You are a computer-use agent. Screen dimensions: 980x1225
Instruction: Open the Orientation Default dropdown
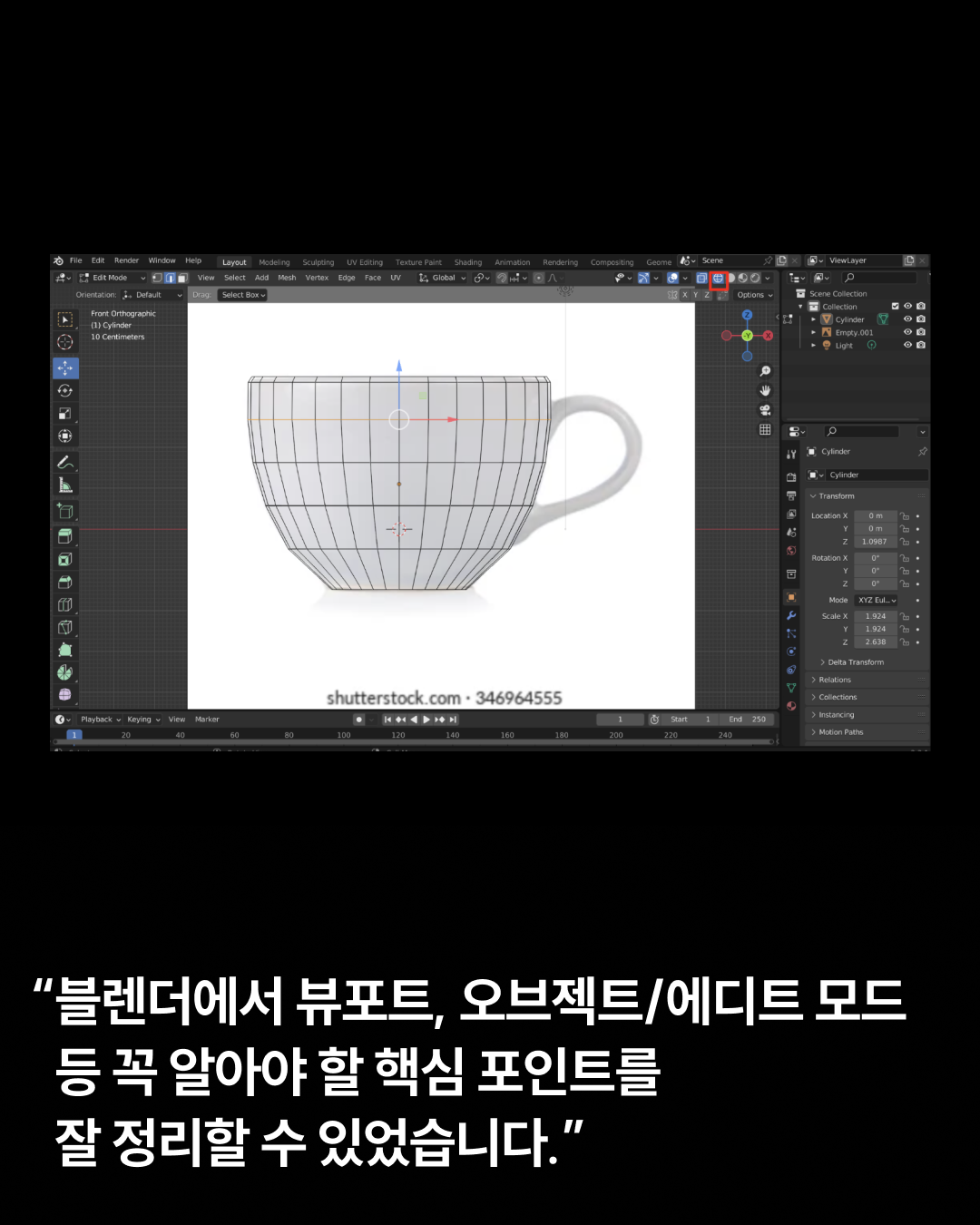[x=152, y=295]
